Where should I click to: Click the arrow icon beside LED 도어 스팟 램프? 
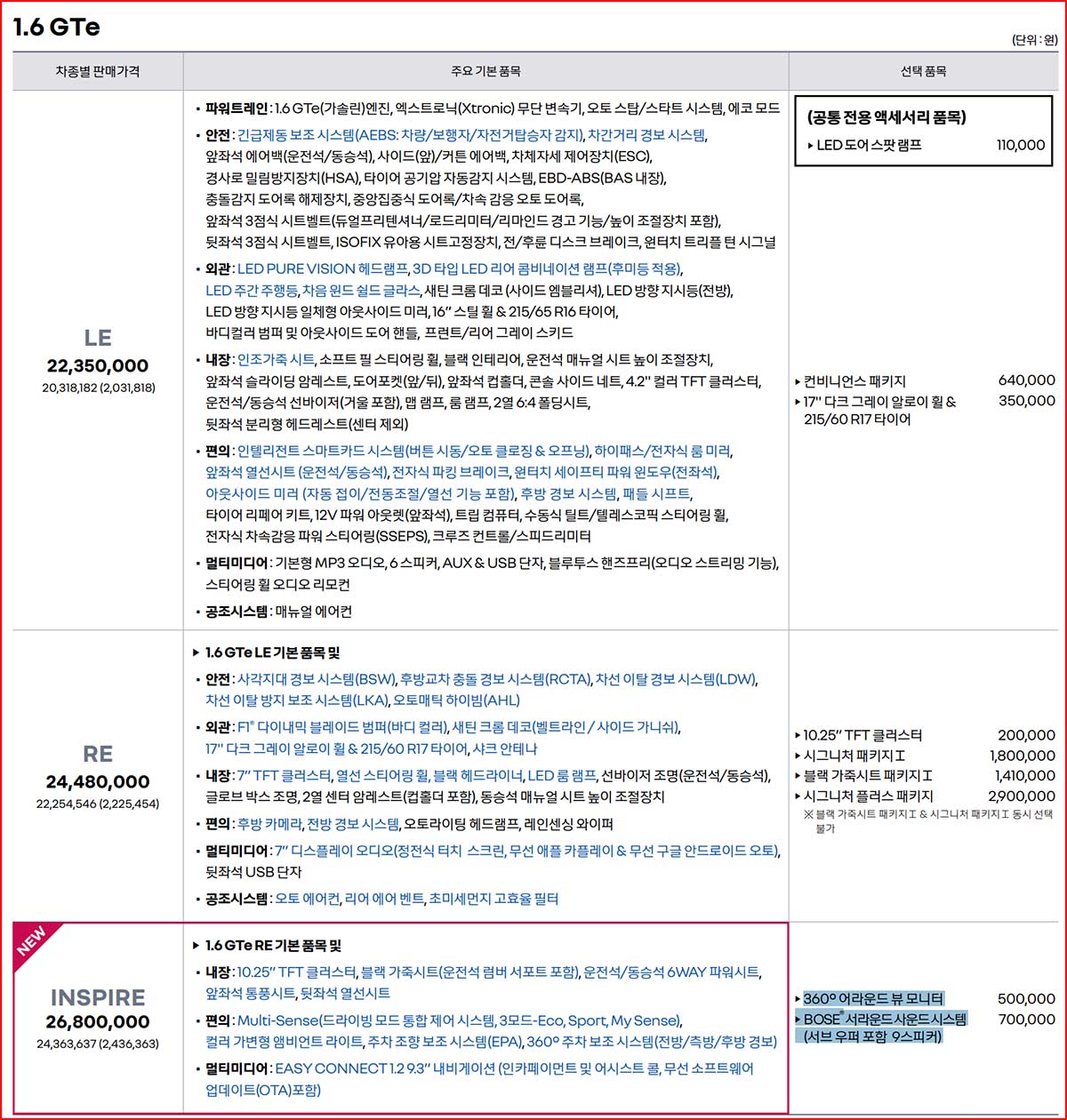tap(812, 148)
